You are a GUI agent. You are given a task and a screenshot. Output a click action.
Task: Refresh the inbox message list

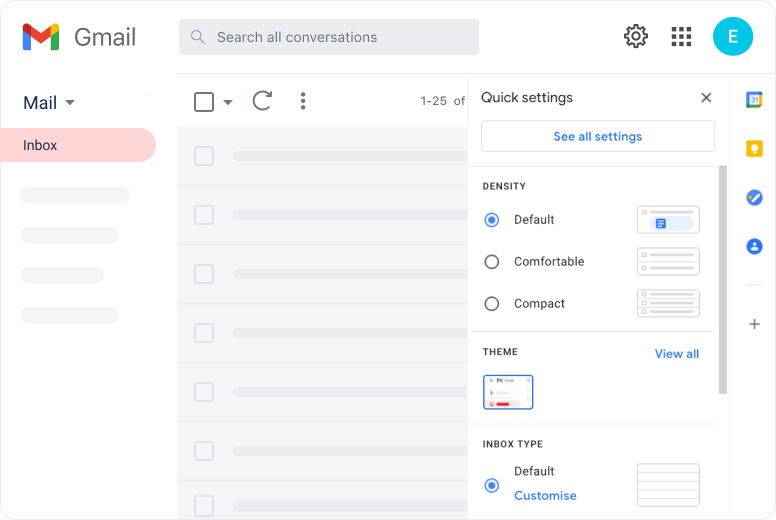tap(262, 101)
